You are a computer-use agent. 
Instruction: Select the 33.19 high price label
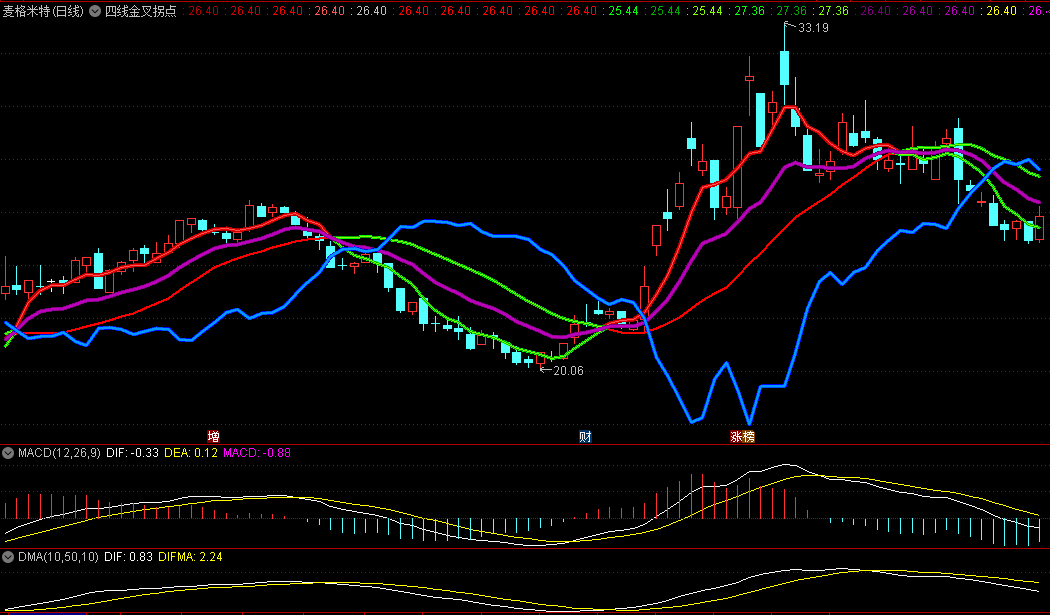pyautogui.click(x=813, y=27)
